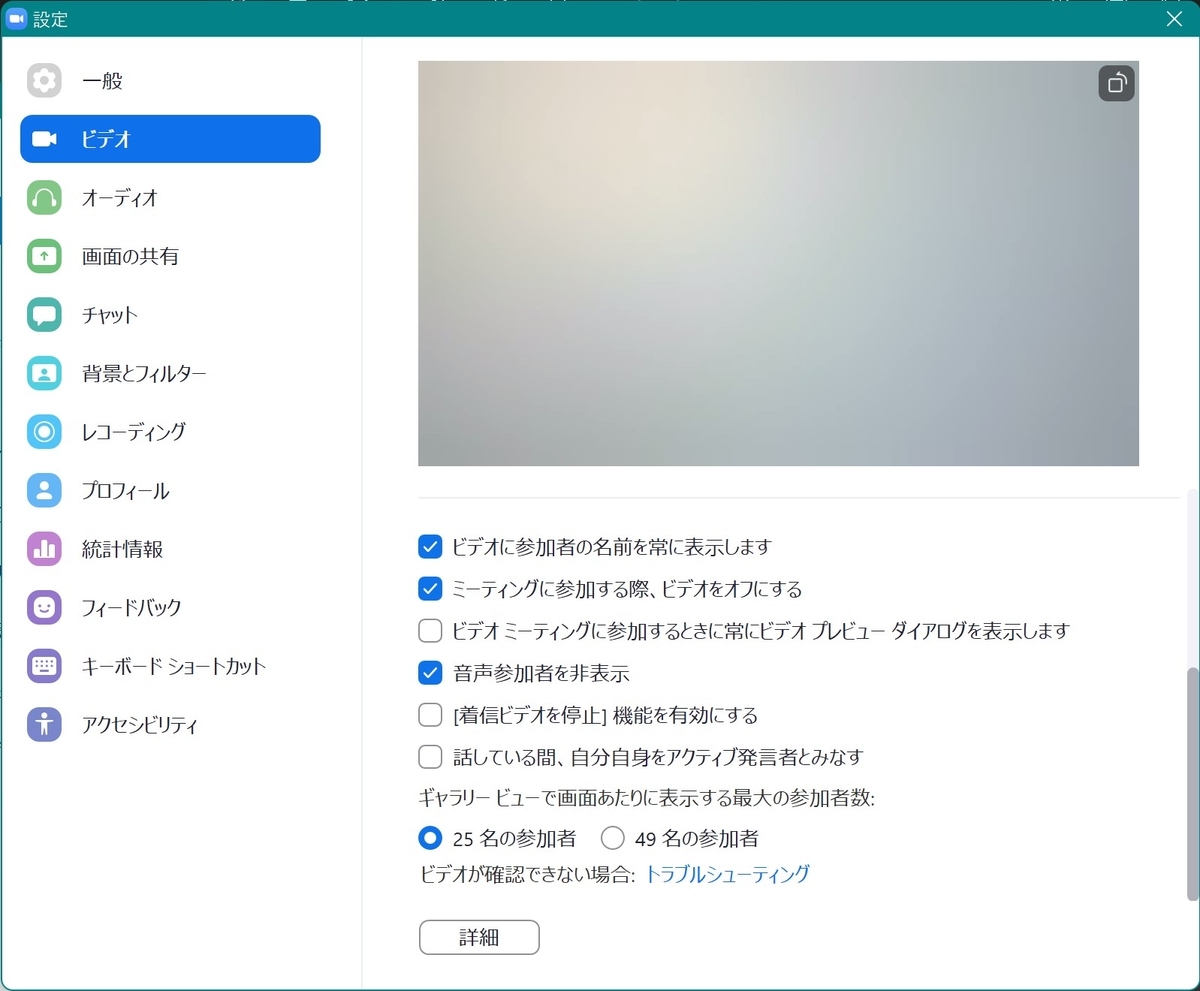Open 背景とフィルター settings icon
The height and width of the screenshot is (991, 1200).
[x=44, y=373]
